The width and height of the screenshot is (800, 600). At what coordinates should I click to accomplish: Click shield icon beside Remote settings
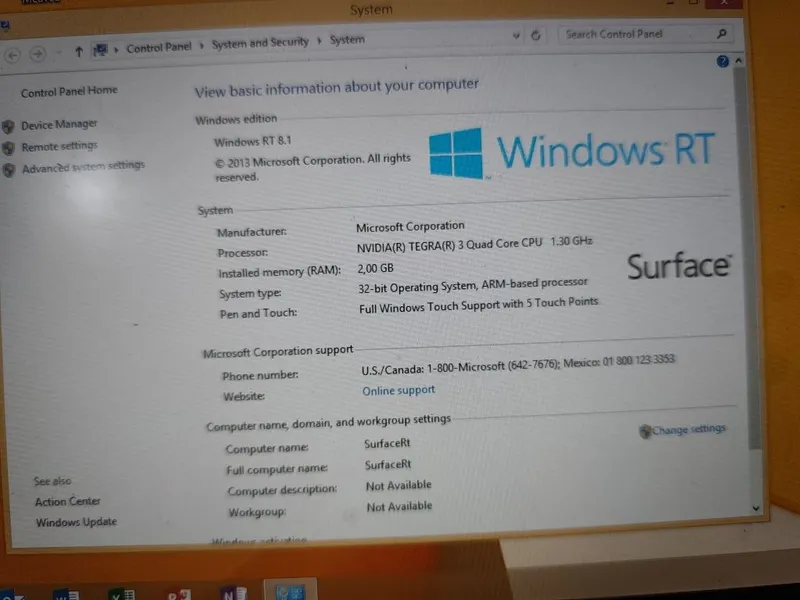(x=8, y=148)
